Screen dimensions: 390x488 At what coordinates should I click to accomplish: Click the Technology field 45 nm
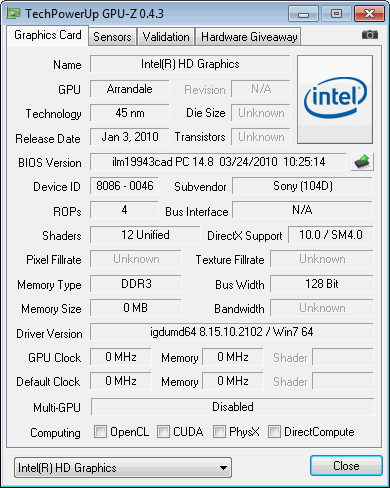point(130,113)
